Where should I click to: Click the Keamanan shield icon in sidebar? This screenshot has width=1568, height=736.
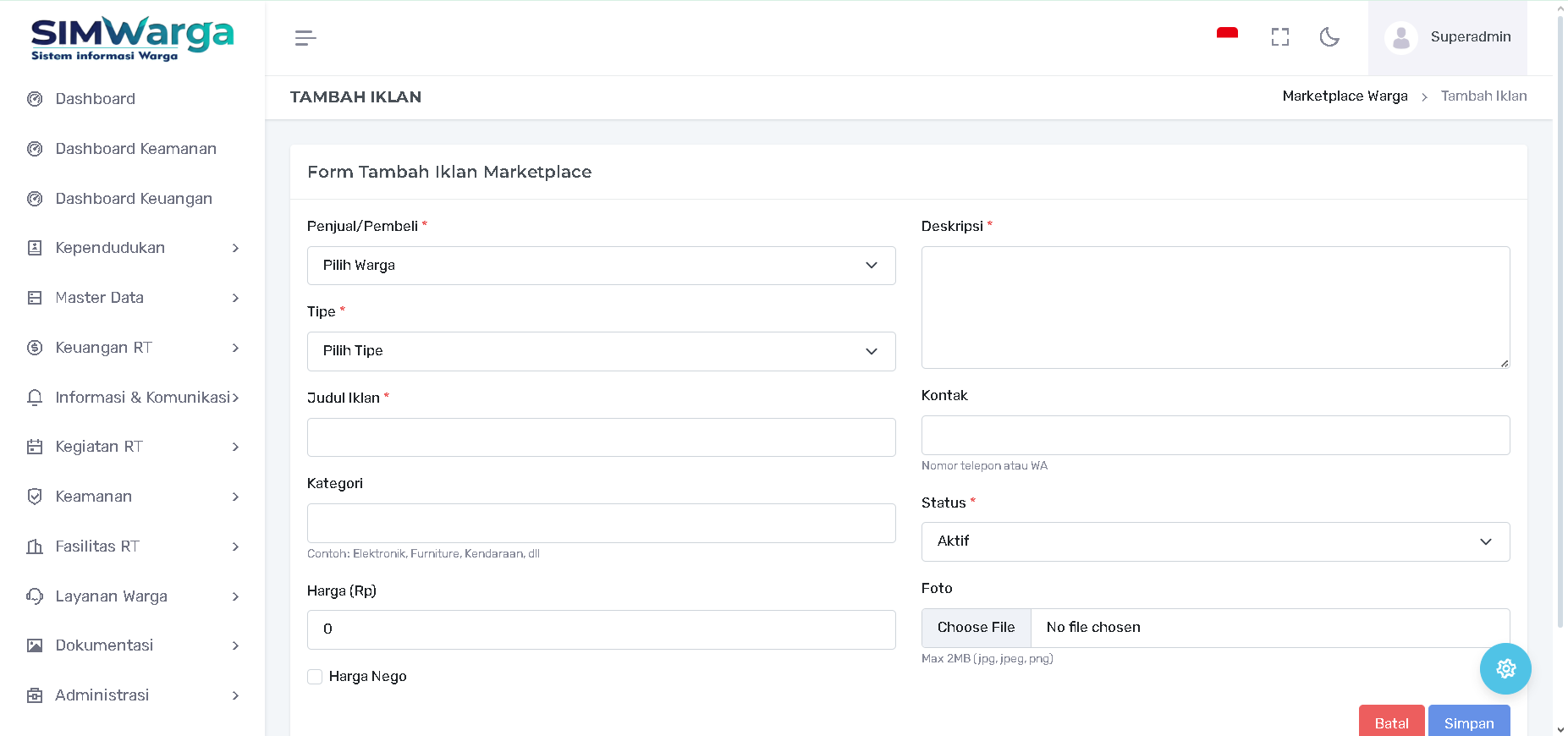click(x=35, y=497)
